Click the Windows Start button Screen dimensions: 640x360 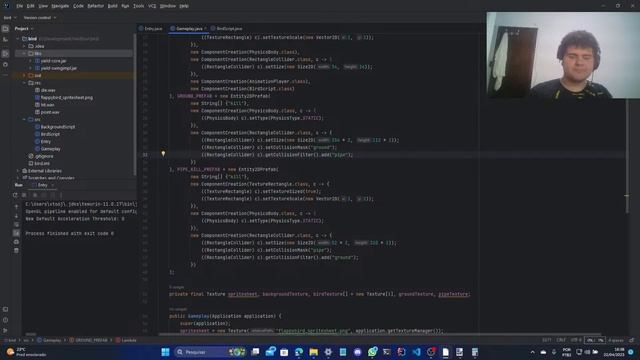coord(165,352)
